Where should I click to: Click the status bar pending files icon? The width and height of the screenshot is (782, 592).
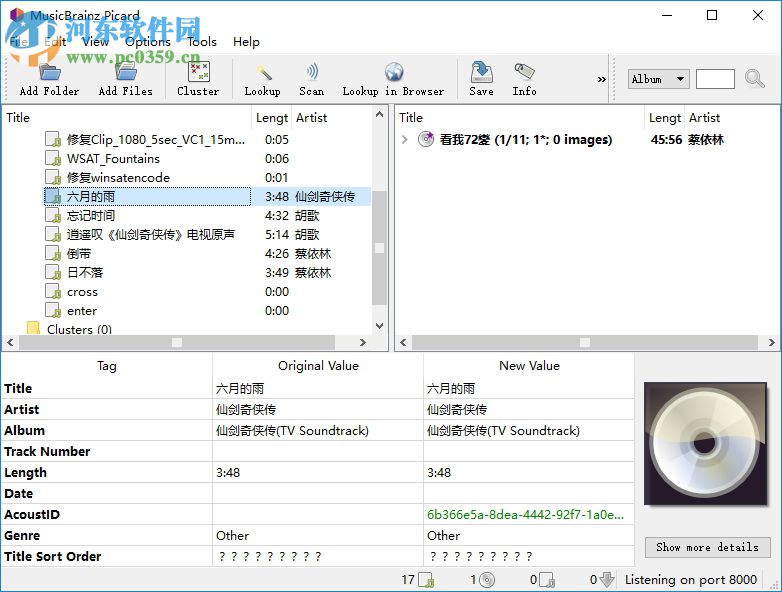[547, 580]
